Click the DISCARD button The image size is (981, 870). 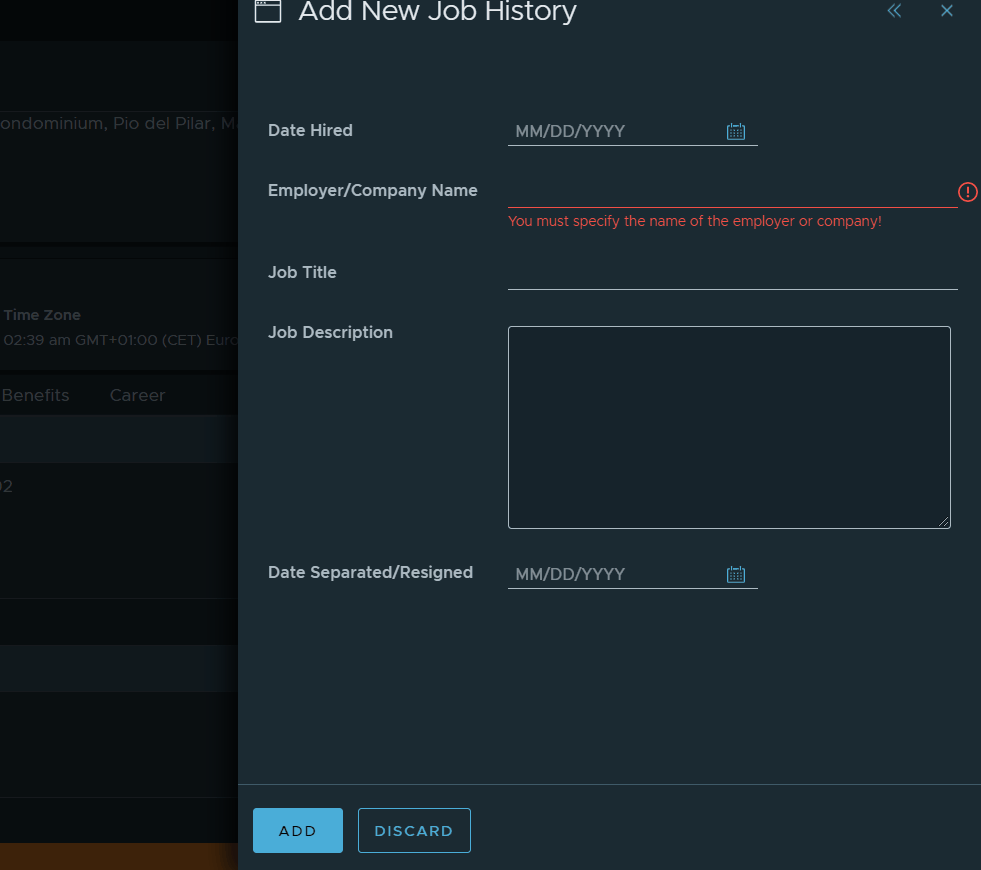tap(414, 831)
